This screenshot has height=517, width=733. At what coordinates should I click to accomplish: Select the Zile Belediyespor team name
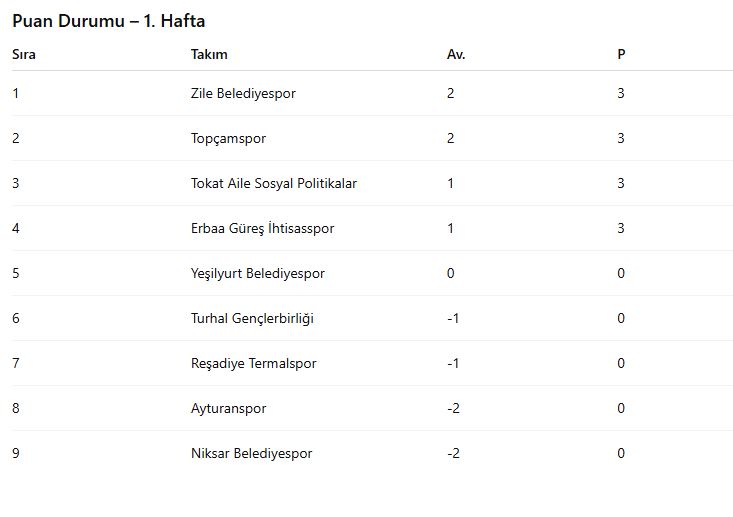click(243, 93)
